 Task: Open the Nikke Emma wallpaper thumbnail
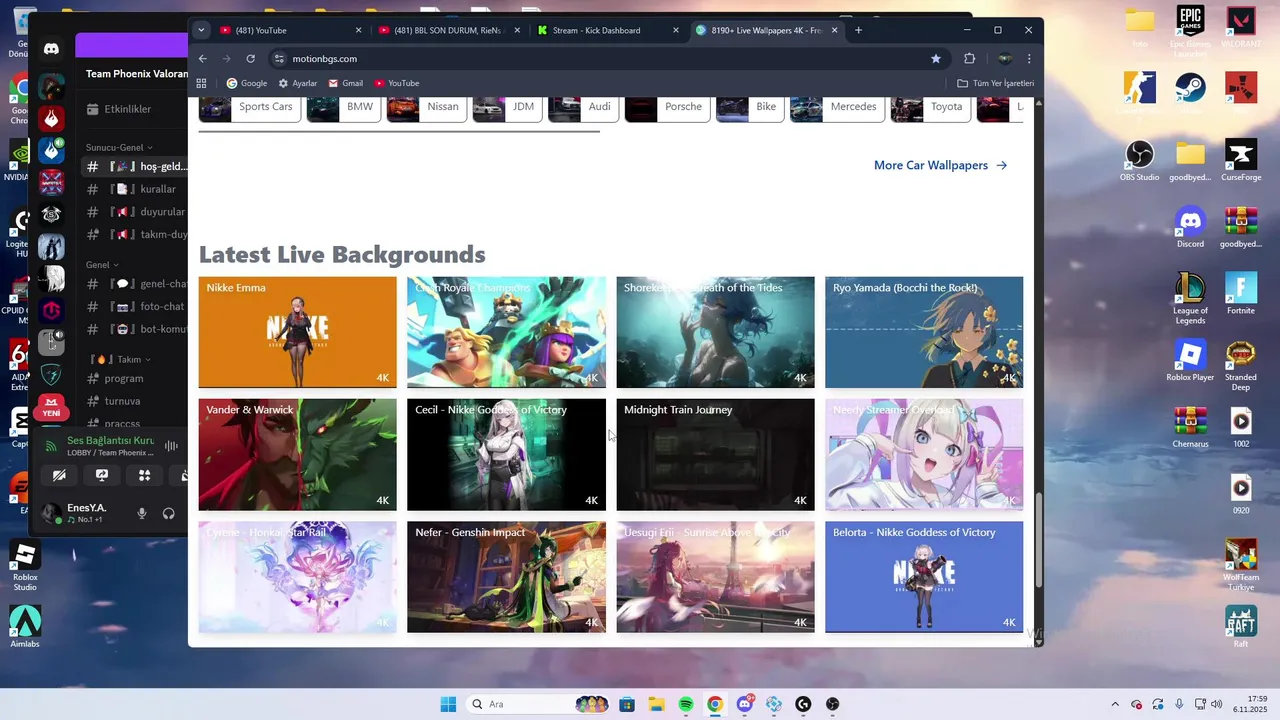pos(297,332)
